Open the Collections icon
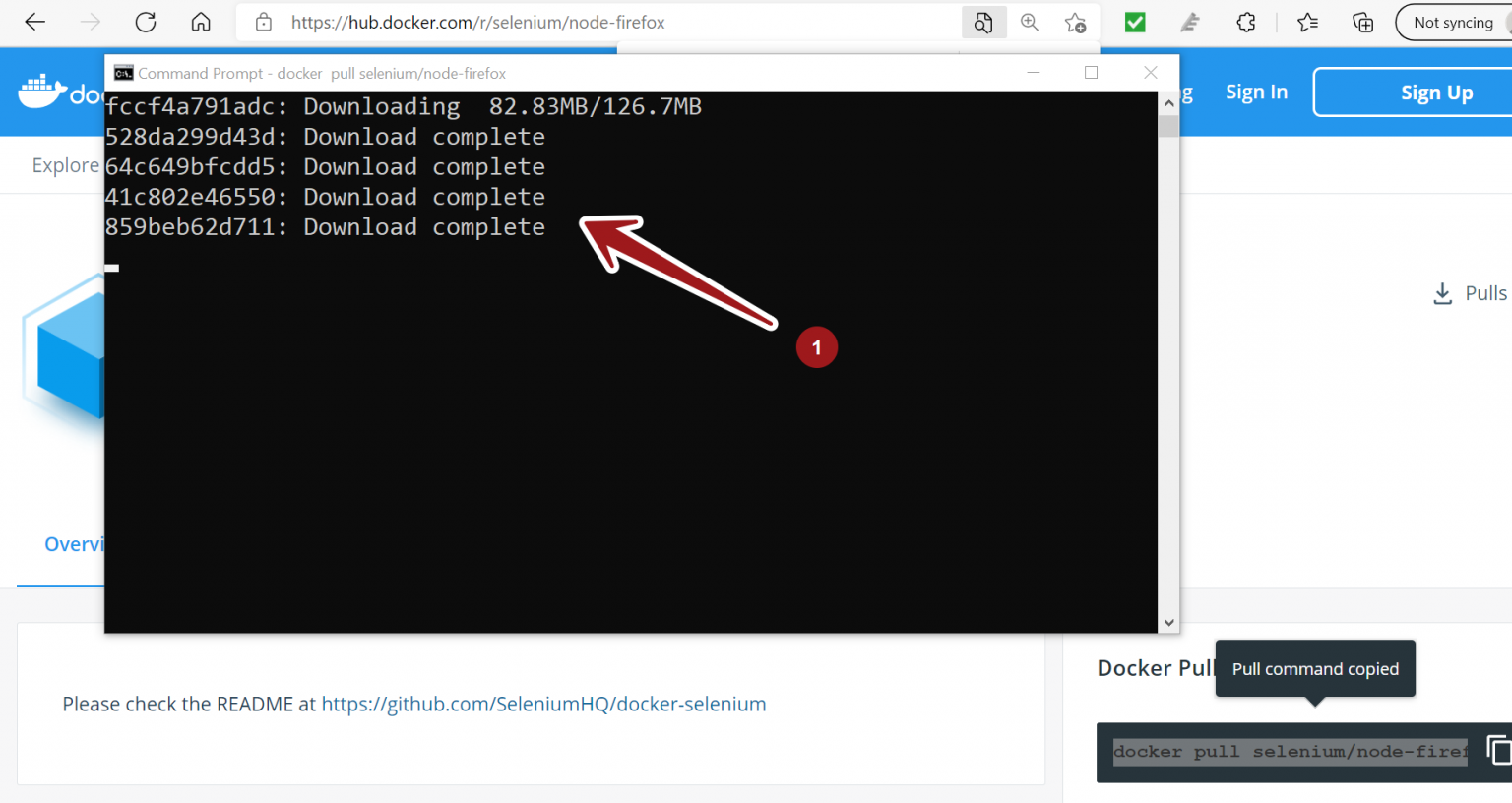Image resolution: width=1512 pixels, height=803 pixels. [x=1363, y=22]
